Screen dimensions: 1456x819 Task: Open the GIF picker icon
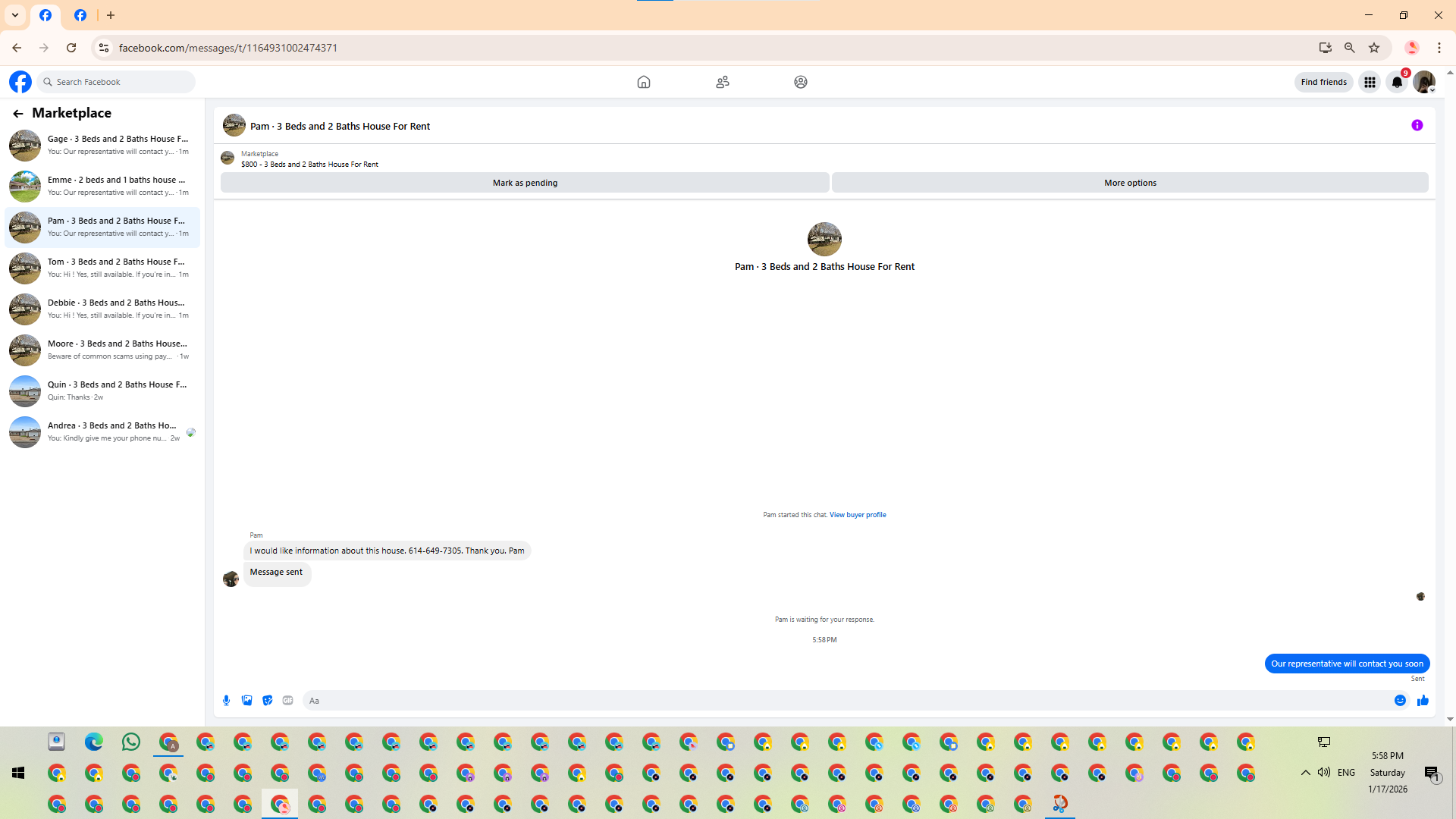pyautogui.click(x=288, y=701)
